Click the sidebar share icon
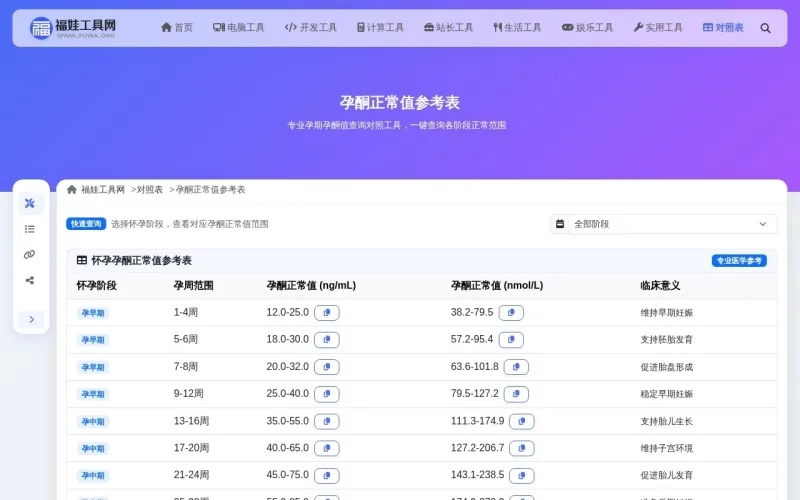Viewport: 800px width, 500px height. click(30, 280)
